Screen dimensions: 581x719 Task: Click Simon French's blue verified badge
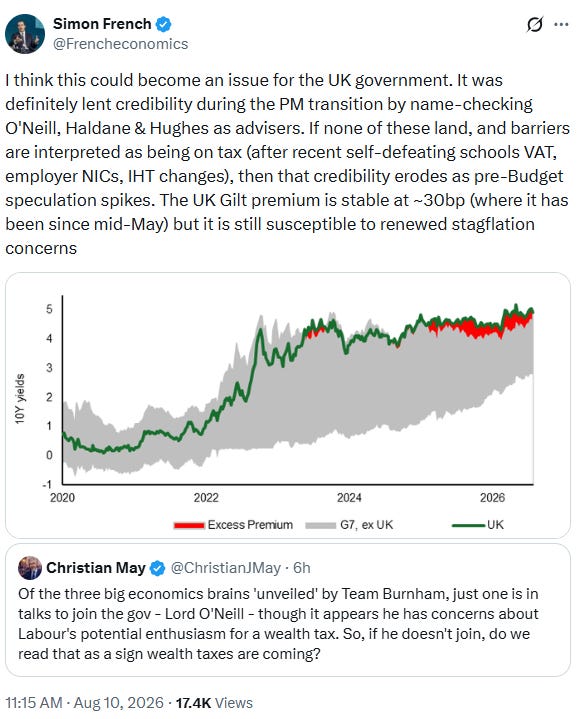tap(164, 24)
